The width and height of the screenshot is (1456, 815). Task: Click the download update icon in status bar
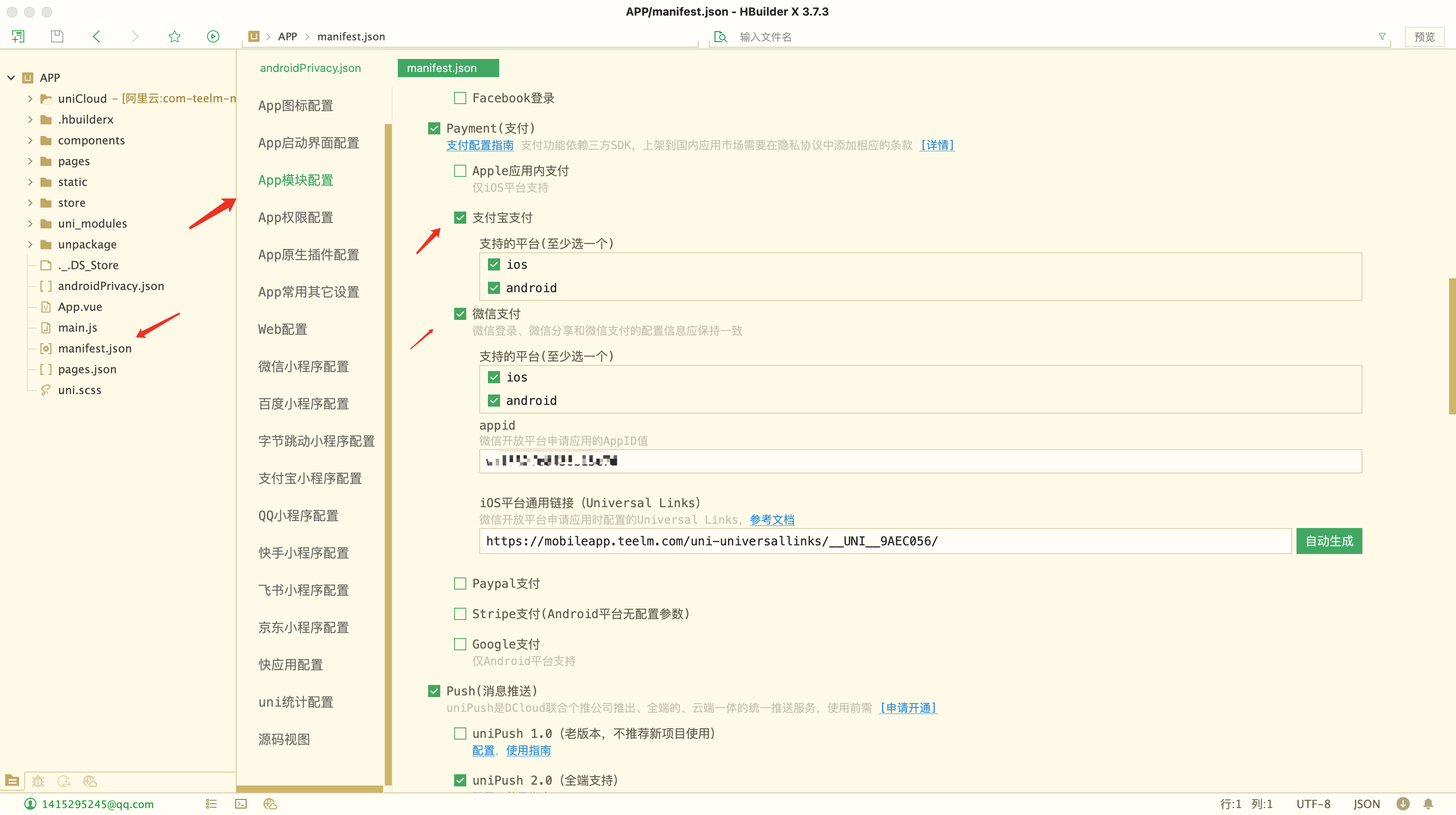tap(1403, 804)
